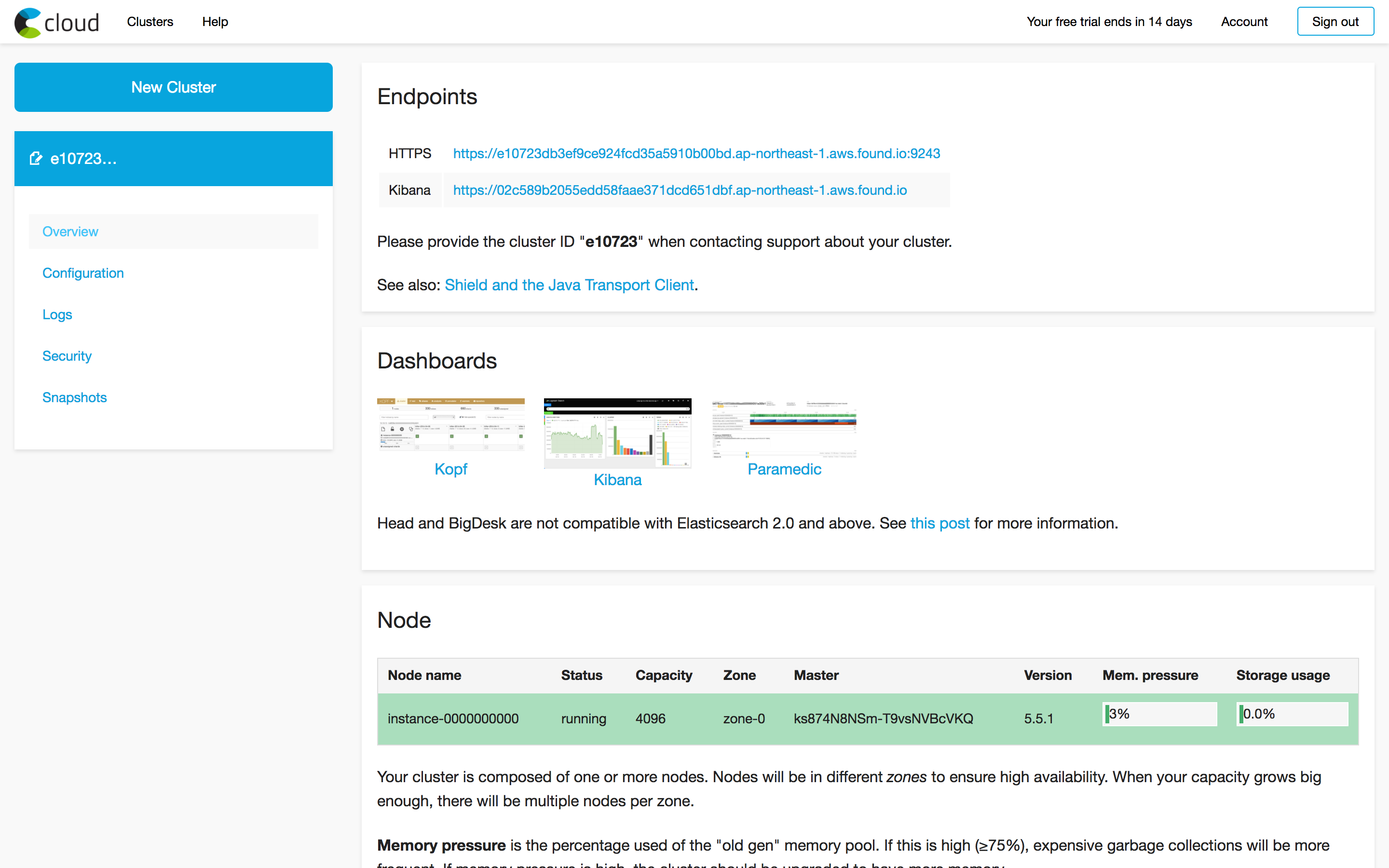The image size is (1389, 868).
Task: Click the zone-0 cell
Action: coord(744,719)
